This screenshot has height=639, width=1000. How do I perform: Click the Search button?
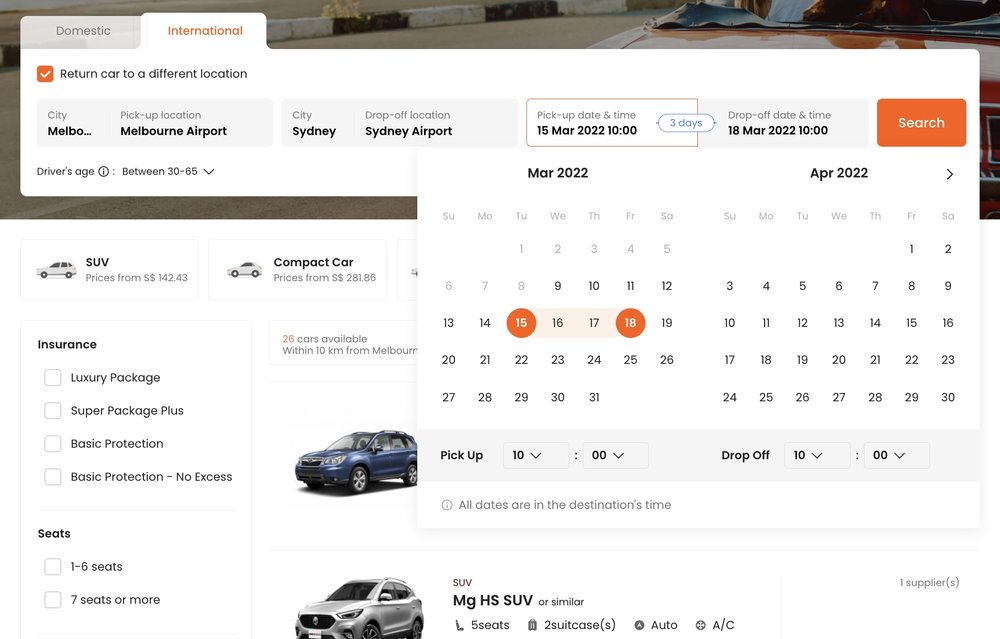point(921,122)
